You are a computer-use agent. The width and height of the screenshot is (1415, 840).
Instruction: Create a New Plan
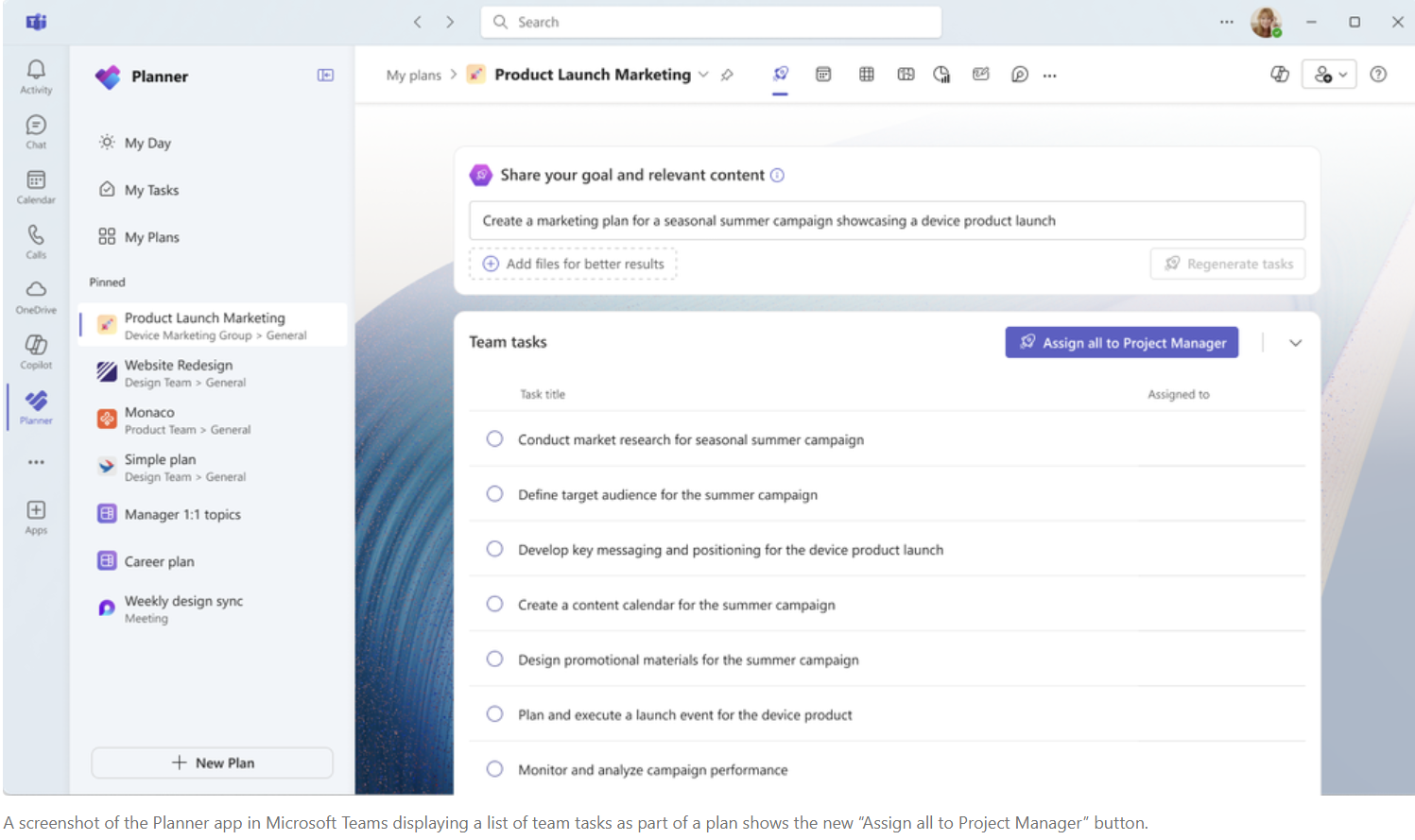212,763
